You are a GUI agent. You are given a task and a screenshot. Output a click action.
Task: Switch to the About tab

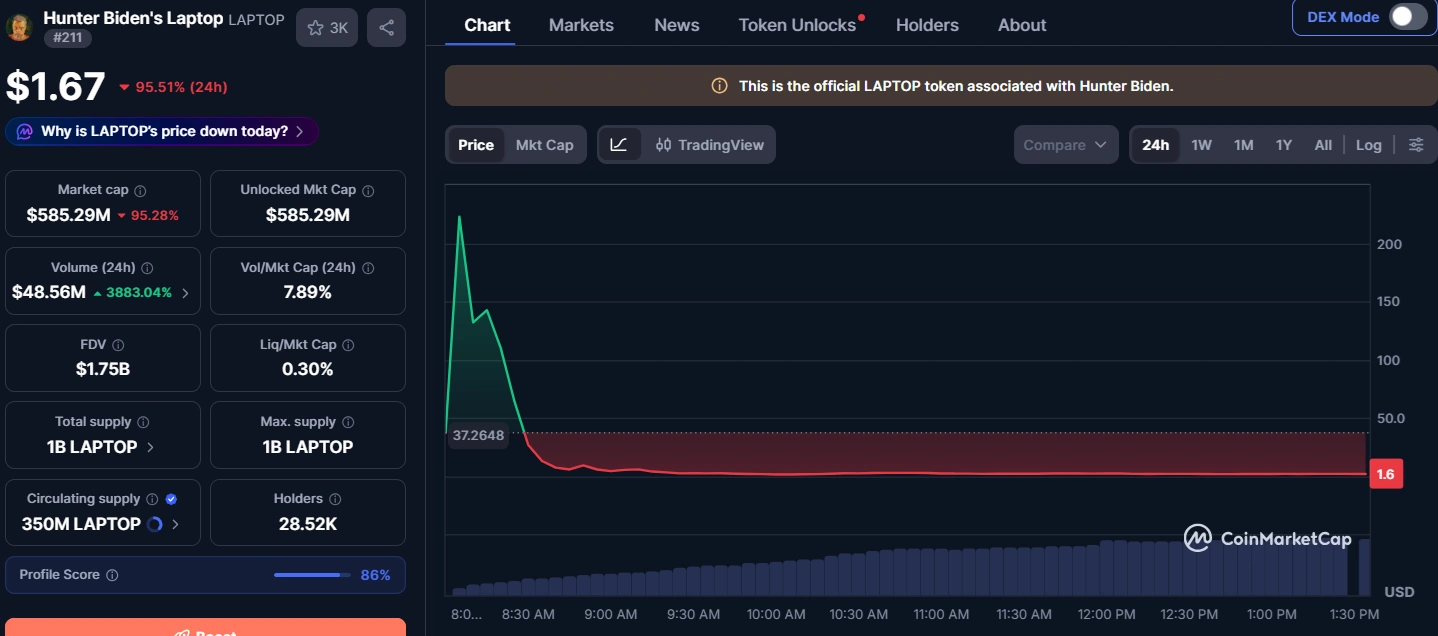click(1022, 25)
